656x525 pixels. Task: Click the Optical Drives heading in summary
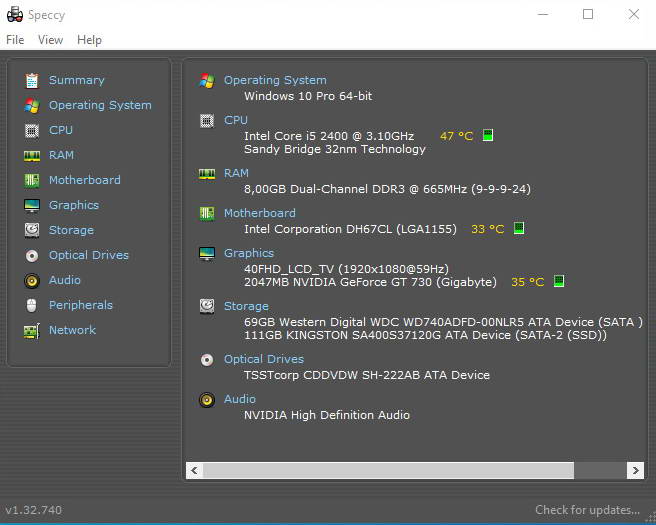[x=264, y=359]
